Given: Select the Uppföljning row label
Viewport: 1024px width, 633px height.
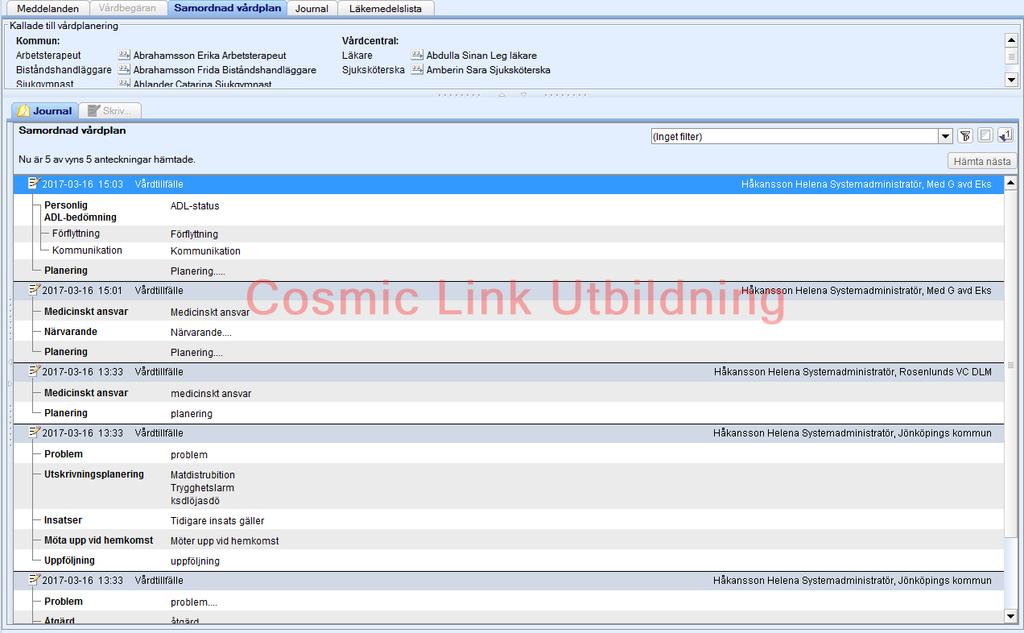Looking at the screenshot, I should click(x=69, y=560).
